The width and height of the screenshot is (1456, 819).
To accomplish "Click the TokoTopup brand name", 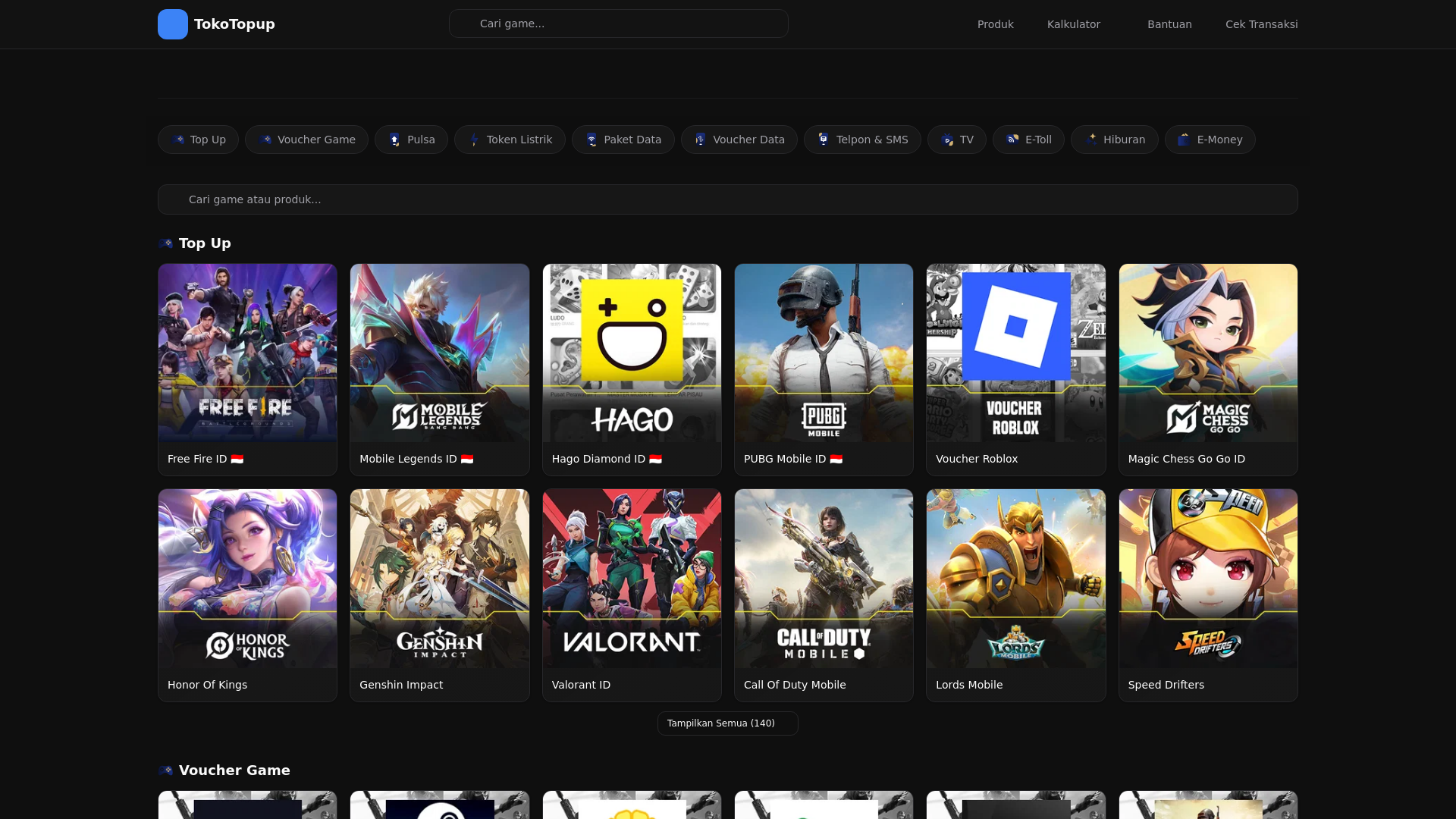I will [x=234, y=24].
